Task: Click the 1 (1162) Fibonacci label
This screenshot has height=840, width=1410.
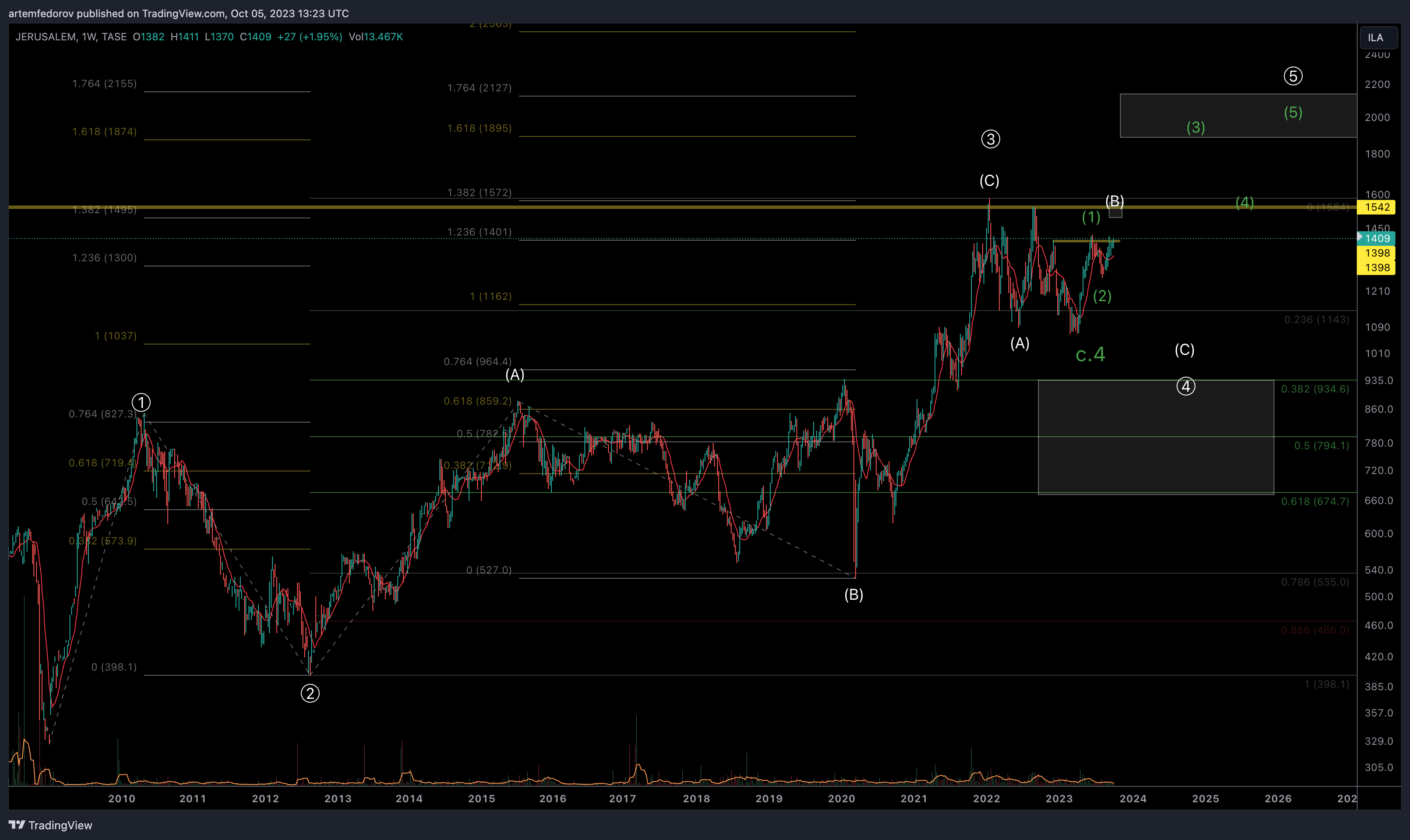Action: [490, 296]
